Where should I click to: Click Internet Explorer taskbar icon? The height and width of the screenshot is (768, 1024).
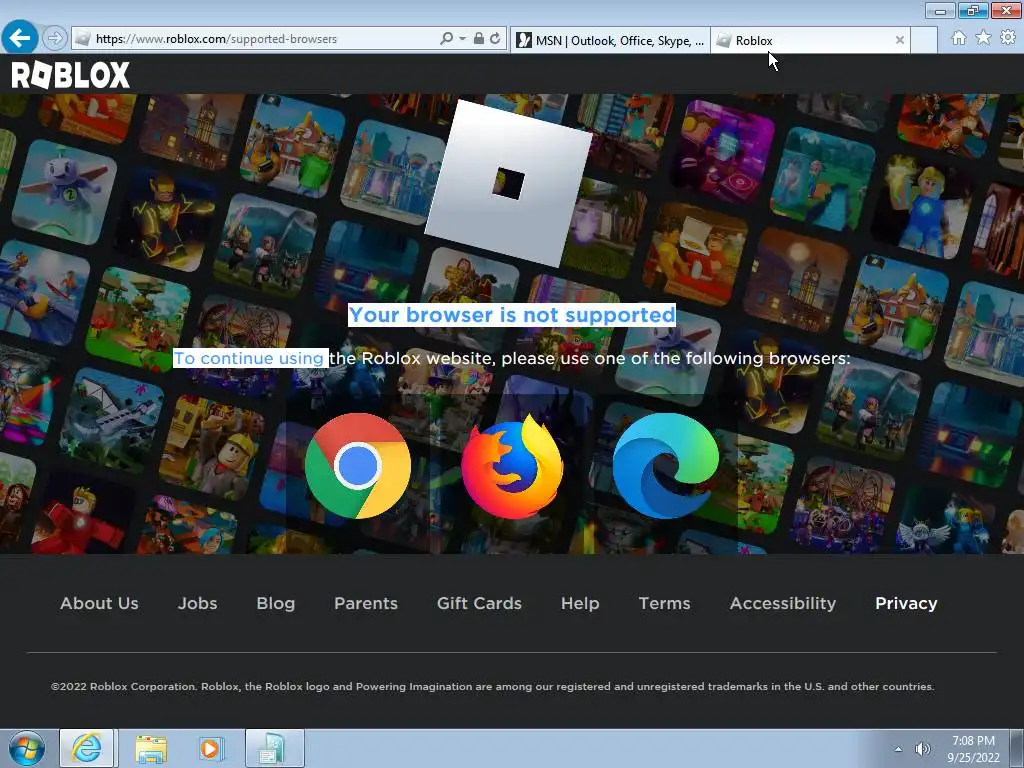[87, 748]
